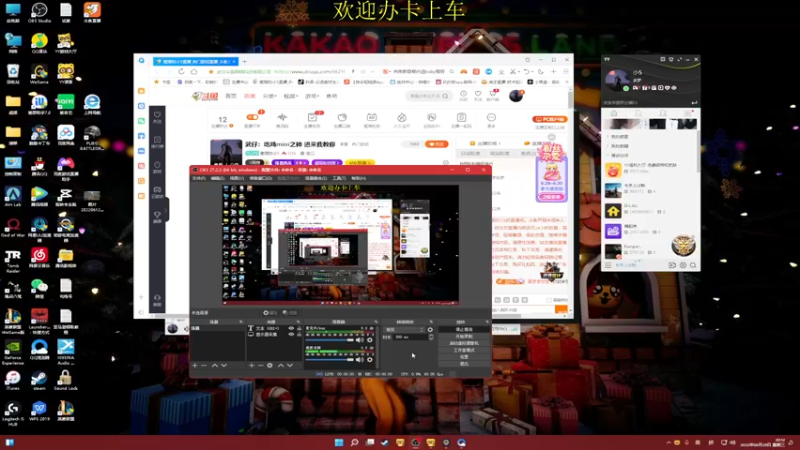The width and height of the screenshot is (800, 450).
Task: Remove the selected OBS source
Action: coord(261,365)
